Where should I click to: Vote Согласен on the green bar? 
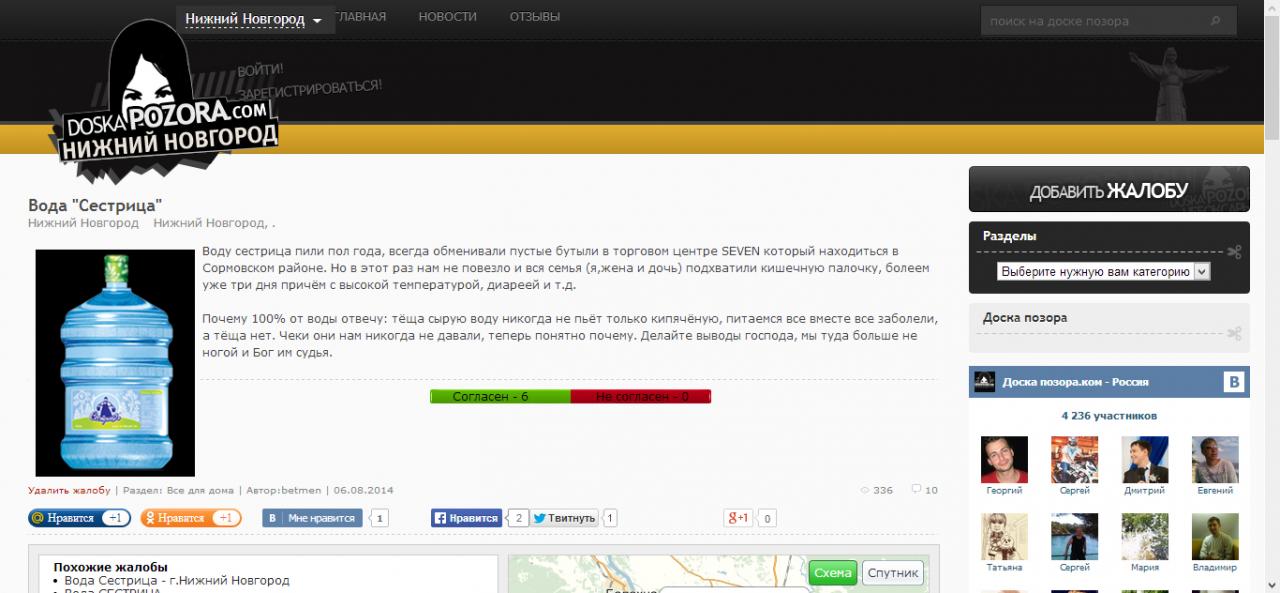(500, 397)
